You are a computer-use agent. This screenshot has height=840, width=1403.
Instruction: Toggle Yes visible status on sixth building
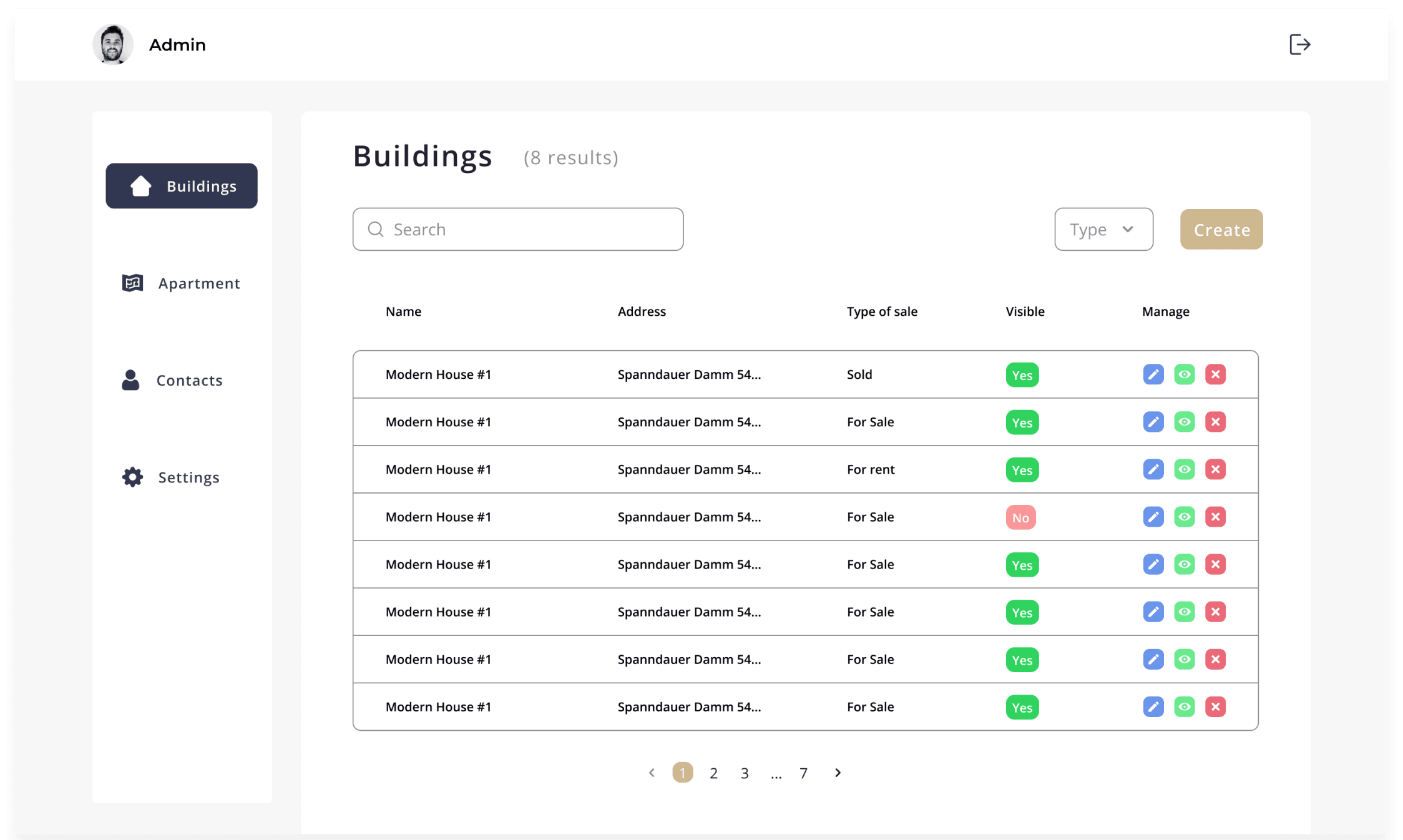coord(1021,611)
